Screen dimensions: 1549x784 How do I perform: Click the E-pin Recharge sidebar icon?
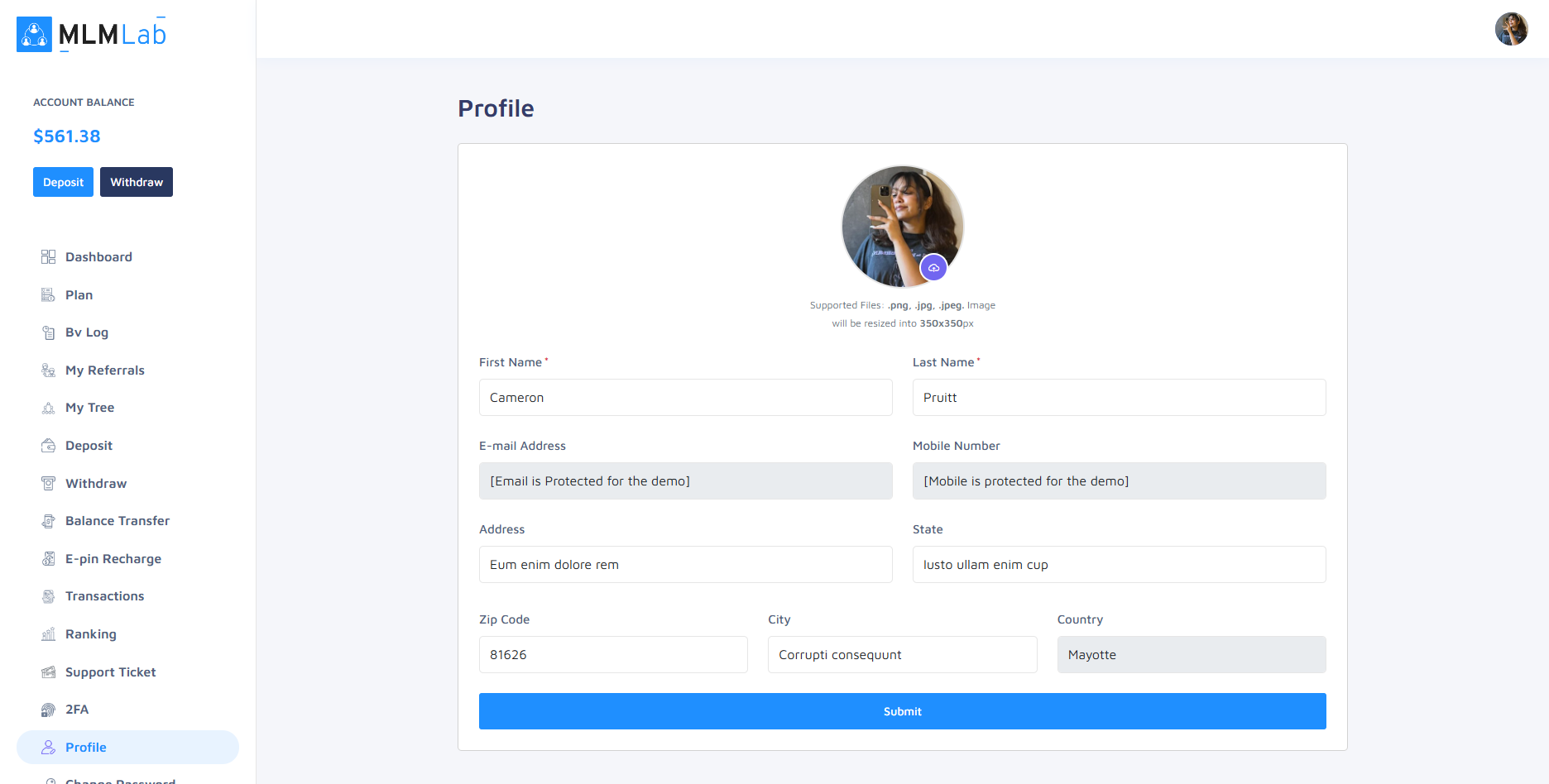[x=48, y=559]
